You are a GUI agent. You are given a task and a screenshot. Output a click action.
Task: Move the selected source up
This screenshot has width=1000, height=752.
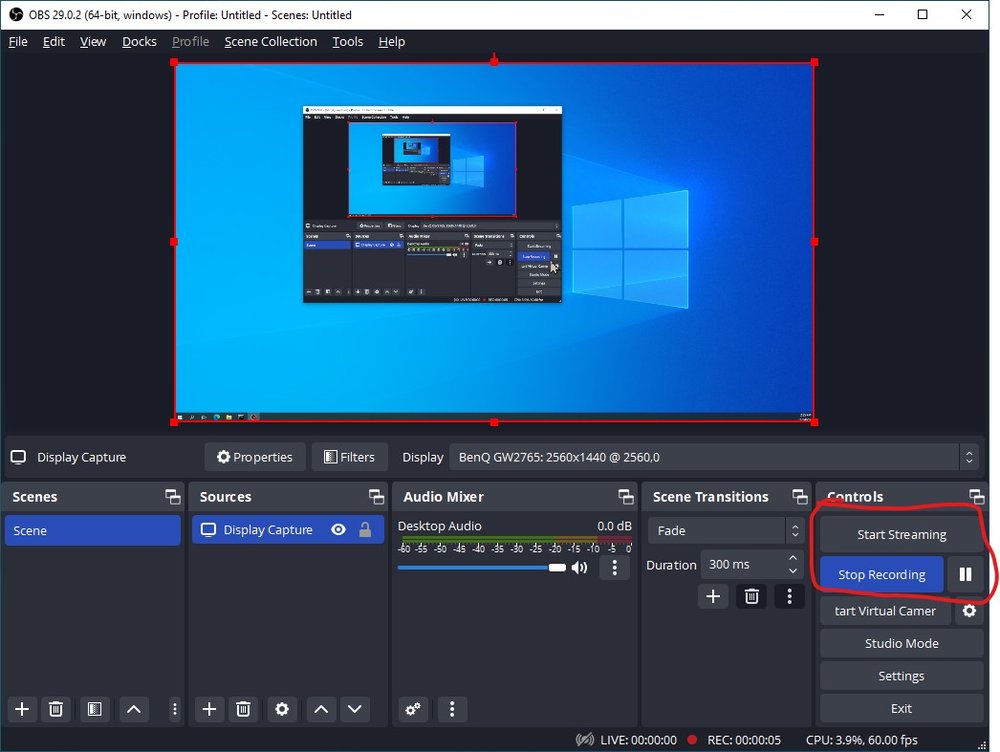point(321,709)
